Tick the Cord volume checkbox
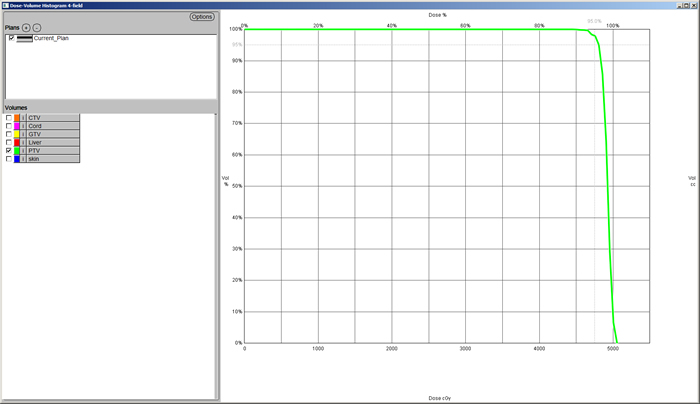Image resolution: width=700 pixels, height=404 pixels. click(10, 126)
